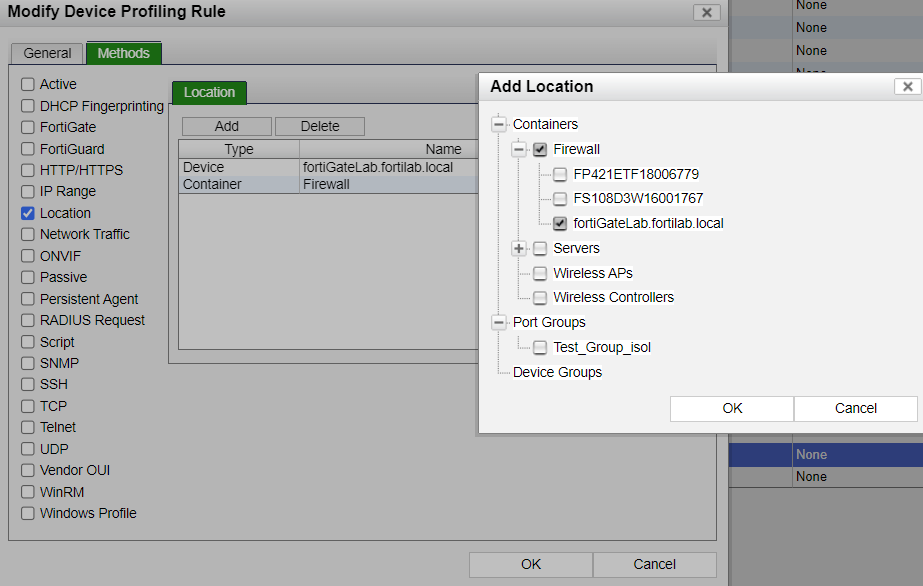Enable the DHCP Fingerprinting method
Image resolution: width=923 pixels, height=586 pixels.
coord(28,106)
